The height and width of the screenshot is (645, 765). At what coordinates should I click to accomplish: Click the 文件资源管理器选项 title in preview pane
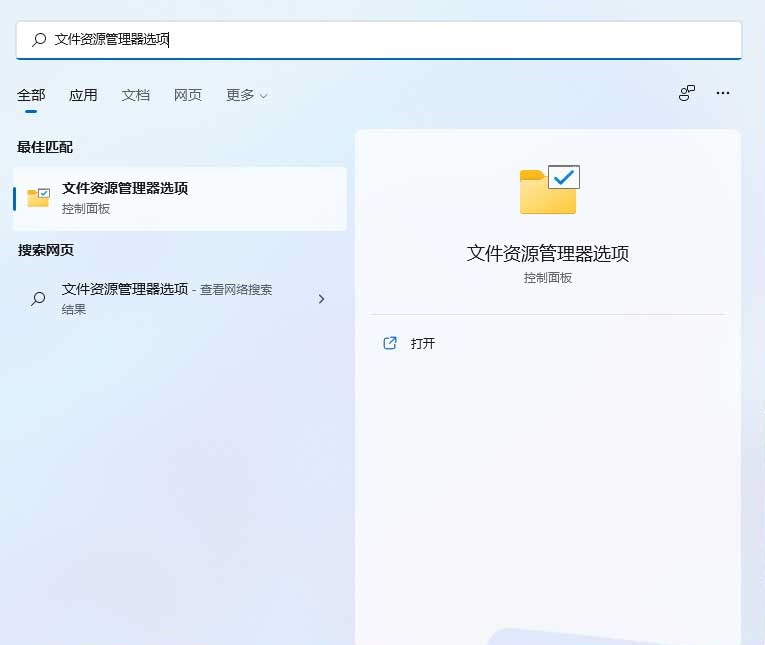pyautogui.click(x=548, y=253)
